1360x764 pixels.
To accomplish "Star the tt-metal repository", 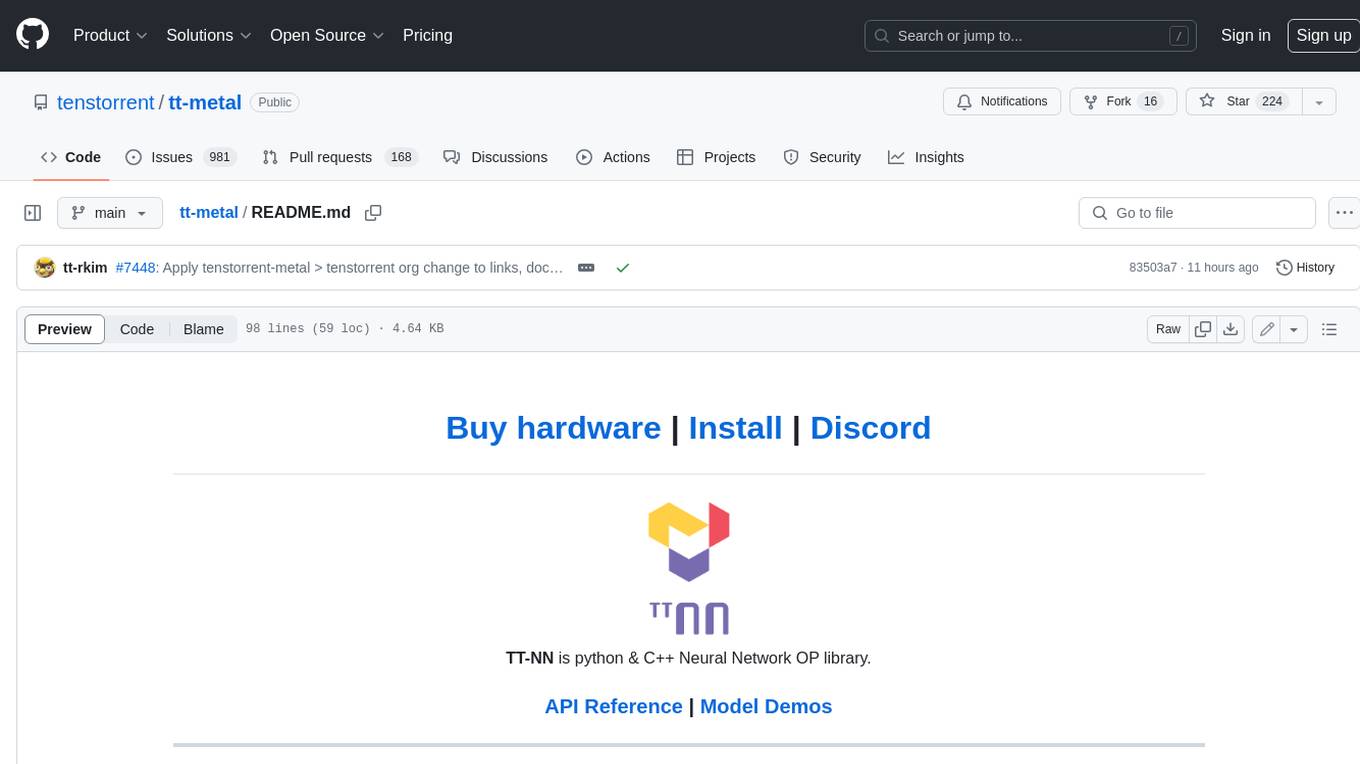I will click(x=1244, y=102).
